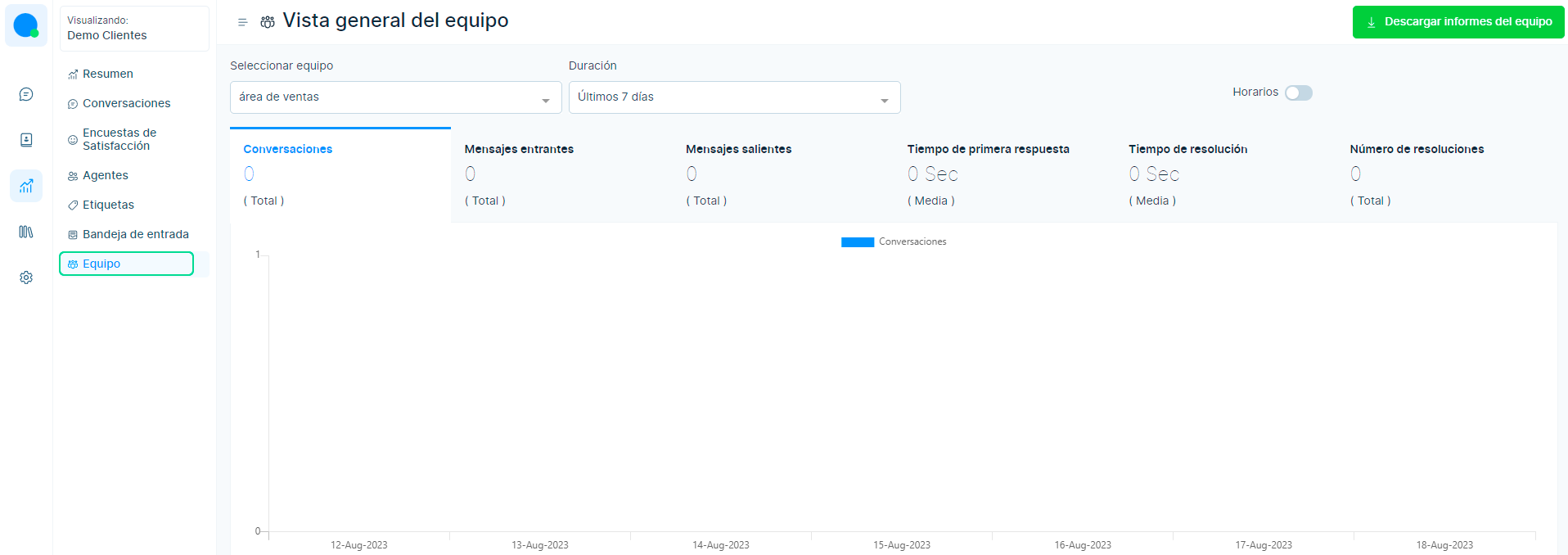Click the blue Conversaciones legend swatch
This screenshot has width=1568, height=555.
(x=857, y=242)
